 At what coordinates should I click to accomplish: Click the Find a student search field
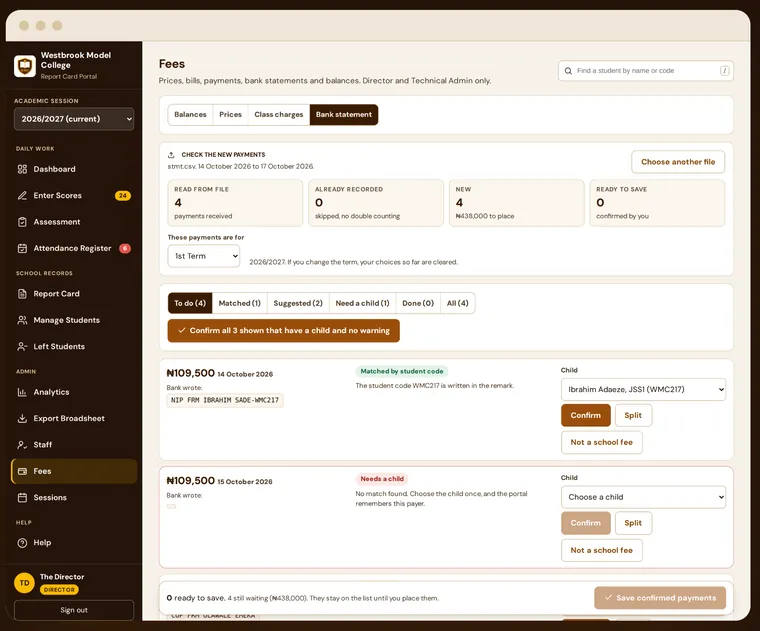tap(646, 71)
